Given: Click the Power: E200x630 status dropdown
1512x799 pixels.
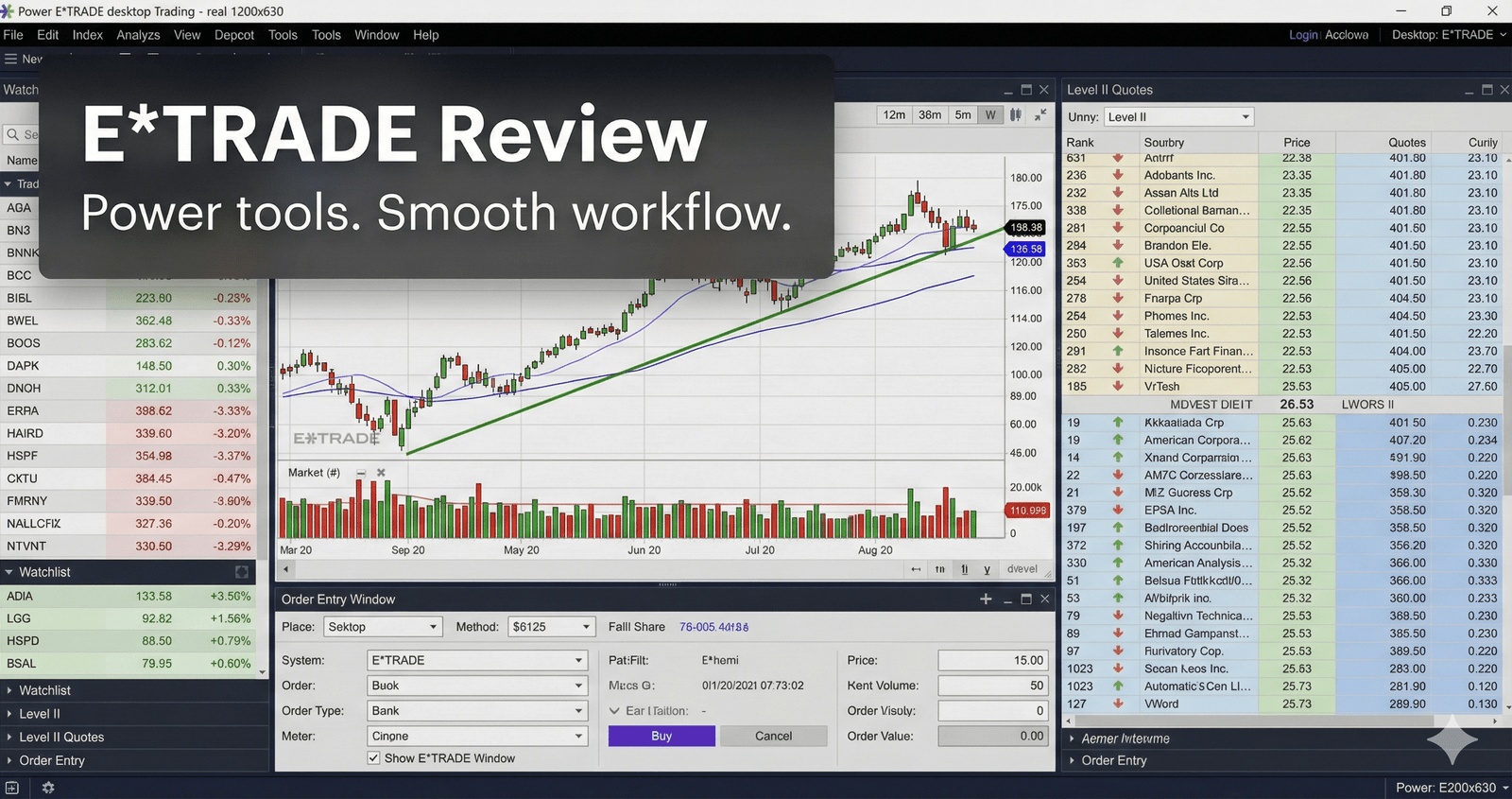Looking at the screenshot, I should tap(1452, 788).
